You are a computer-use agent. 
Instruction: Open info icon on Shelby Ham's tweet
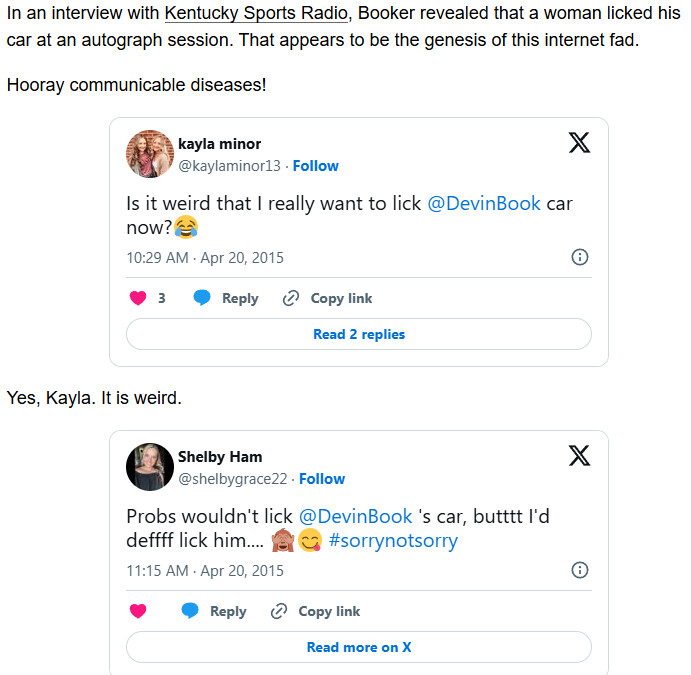click(x=579, y=570)
